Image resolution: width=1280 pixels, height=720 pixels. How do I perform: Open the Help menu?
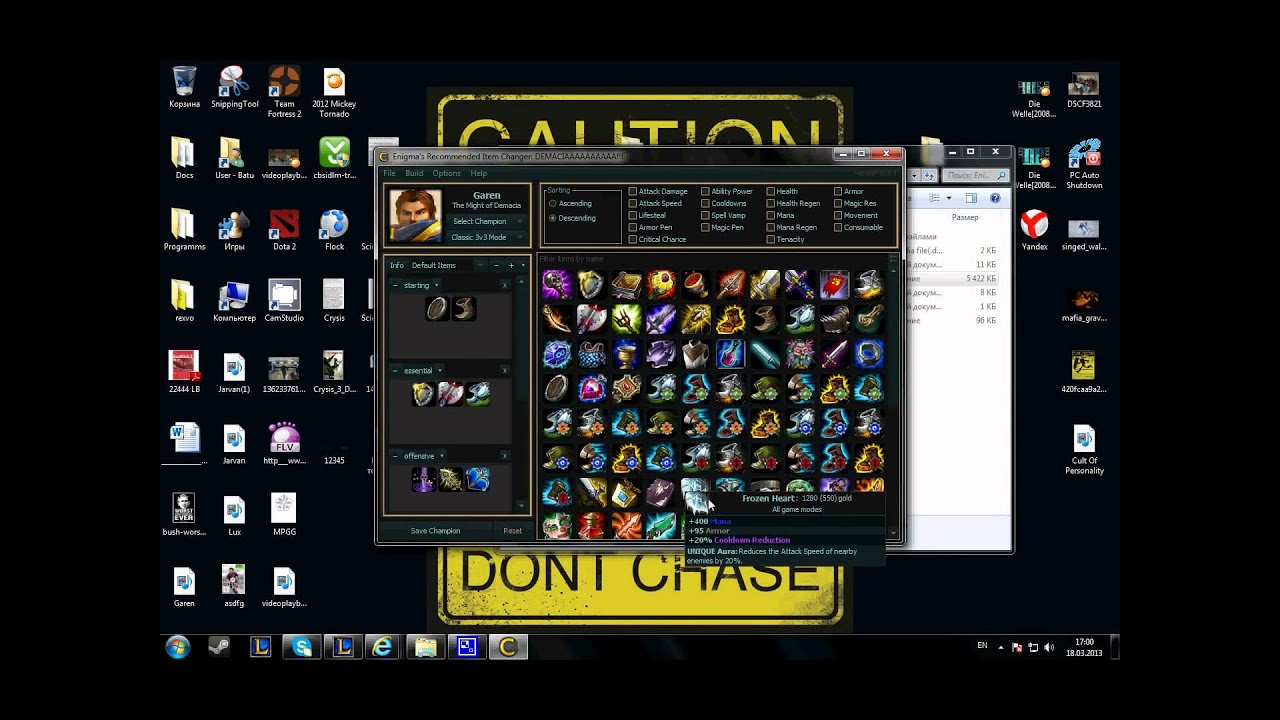(479, 173)
